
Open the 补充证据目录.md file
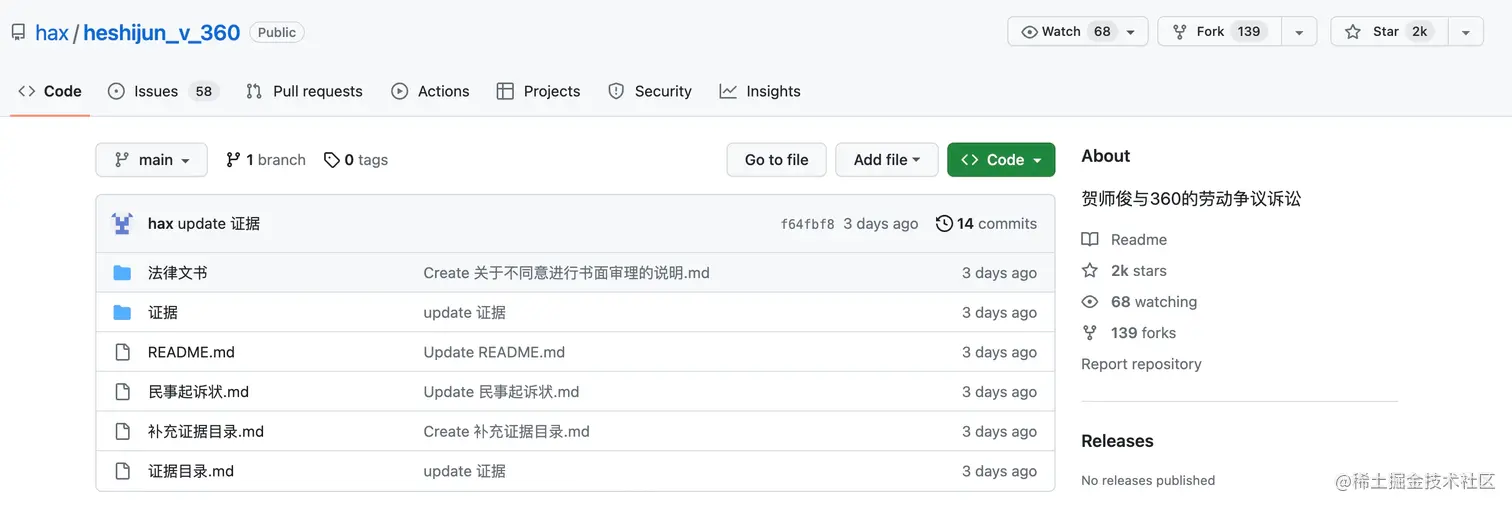[206, 432]
